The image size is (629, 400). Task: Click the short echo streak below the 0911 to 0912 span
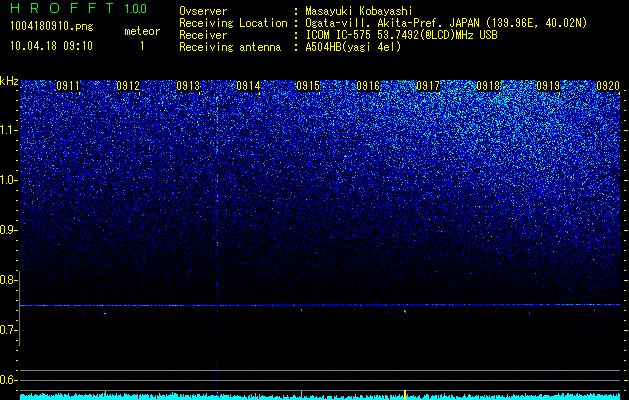click(x=106, y=313)
